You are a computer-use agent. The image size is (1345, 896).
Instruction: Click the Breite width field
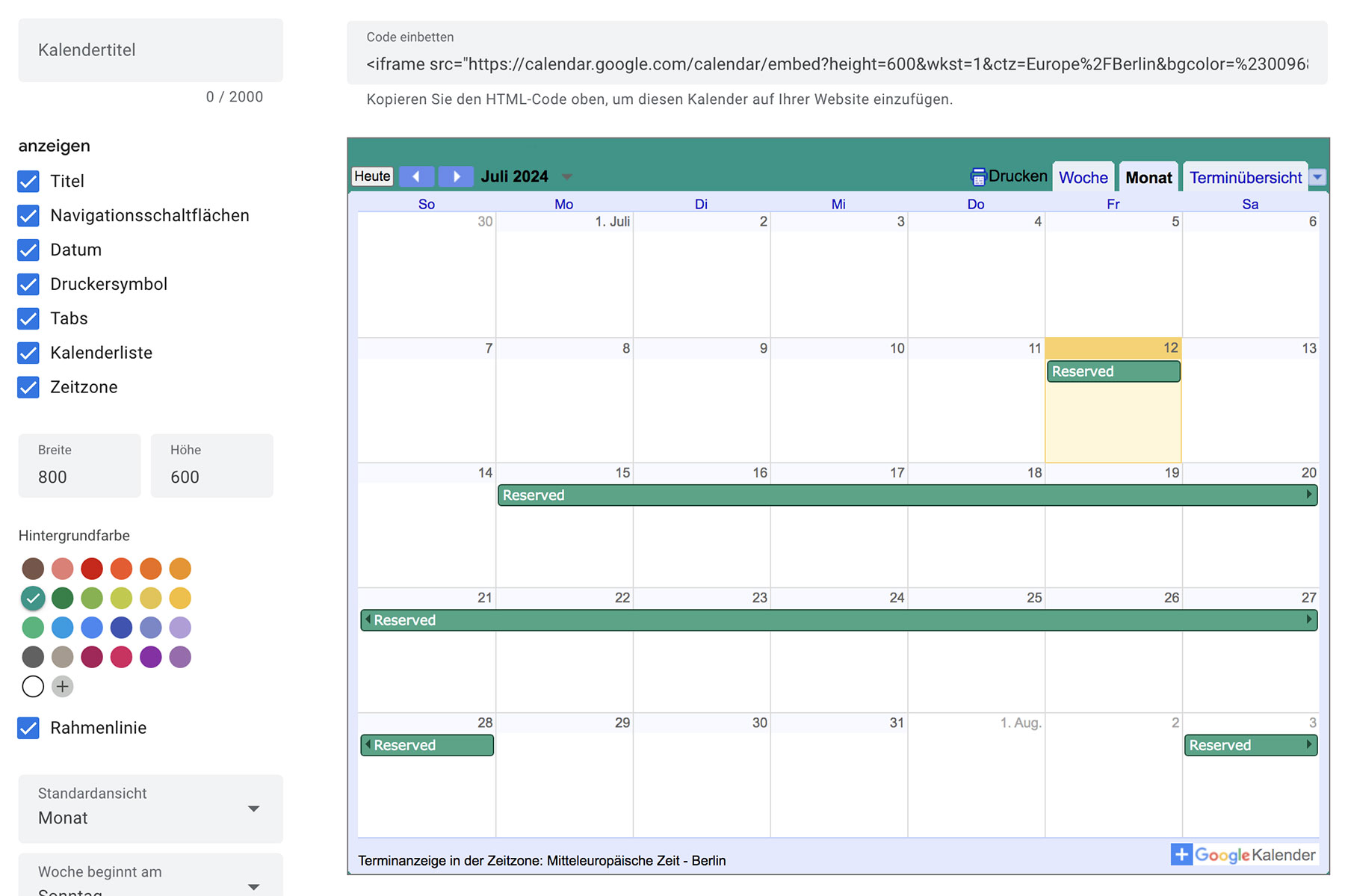pos(79,466)
